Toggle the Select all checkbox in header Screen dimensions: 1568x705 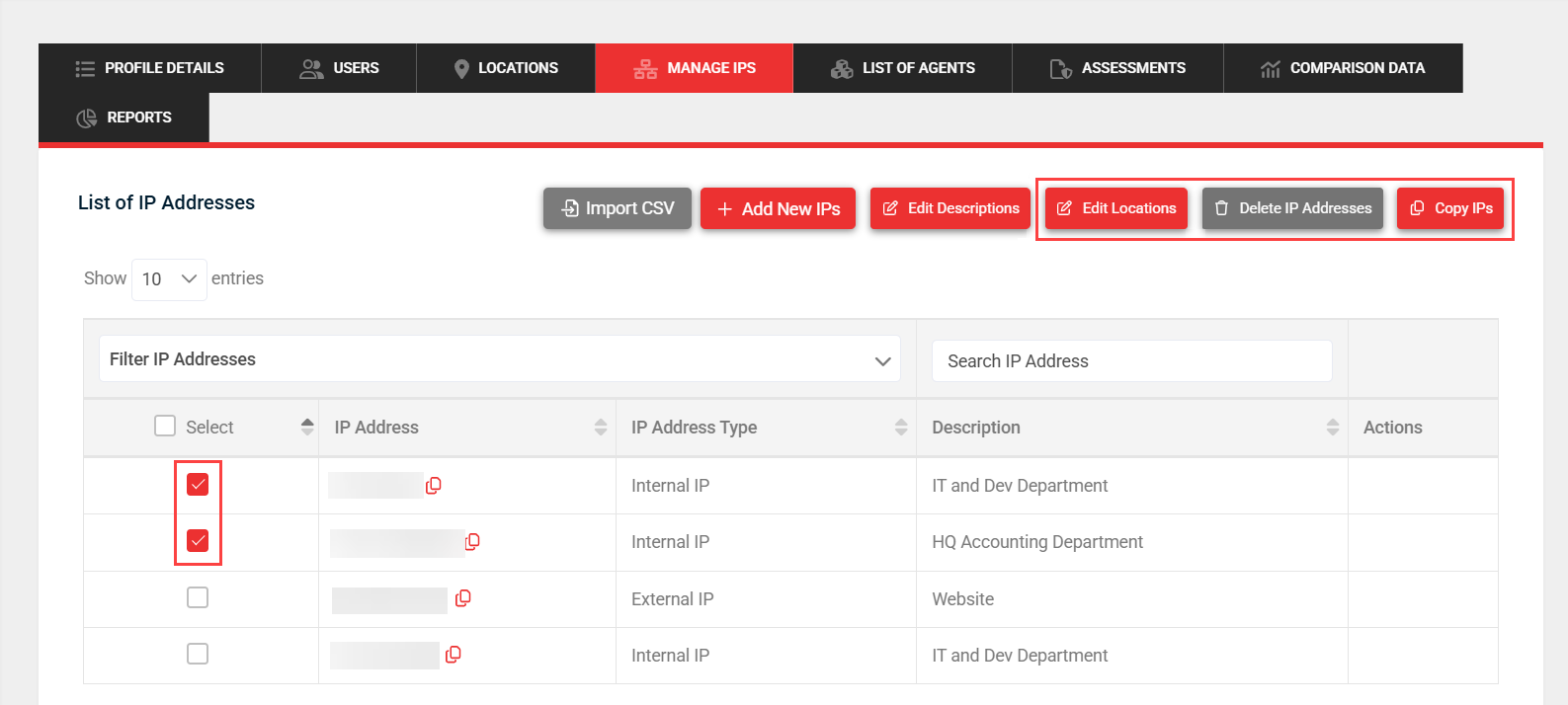point(165,426)
